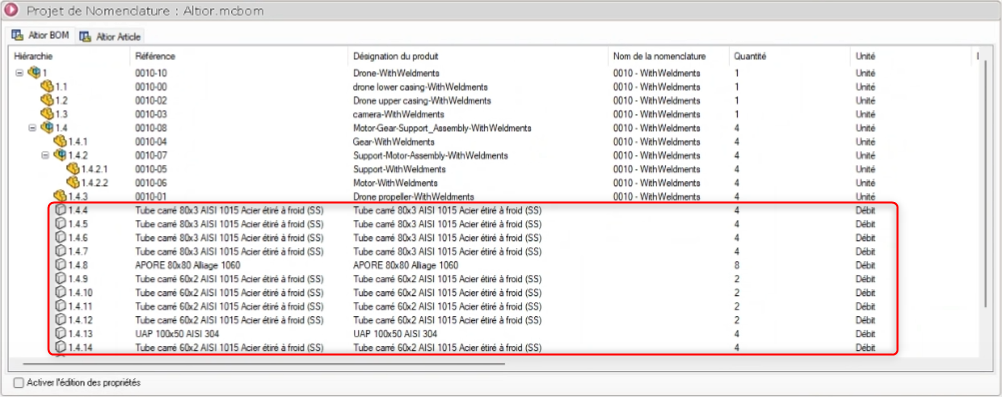Image resolution: width=1002 pixels, height=397 pixels.
Task: Open the Altior Article tab
Action: pyautogui.click(x=110, y=36)
